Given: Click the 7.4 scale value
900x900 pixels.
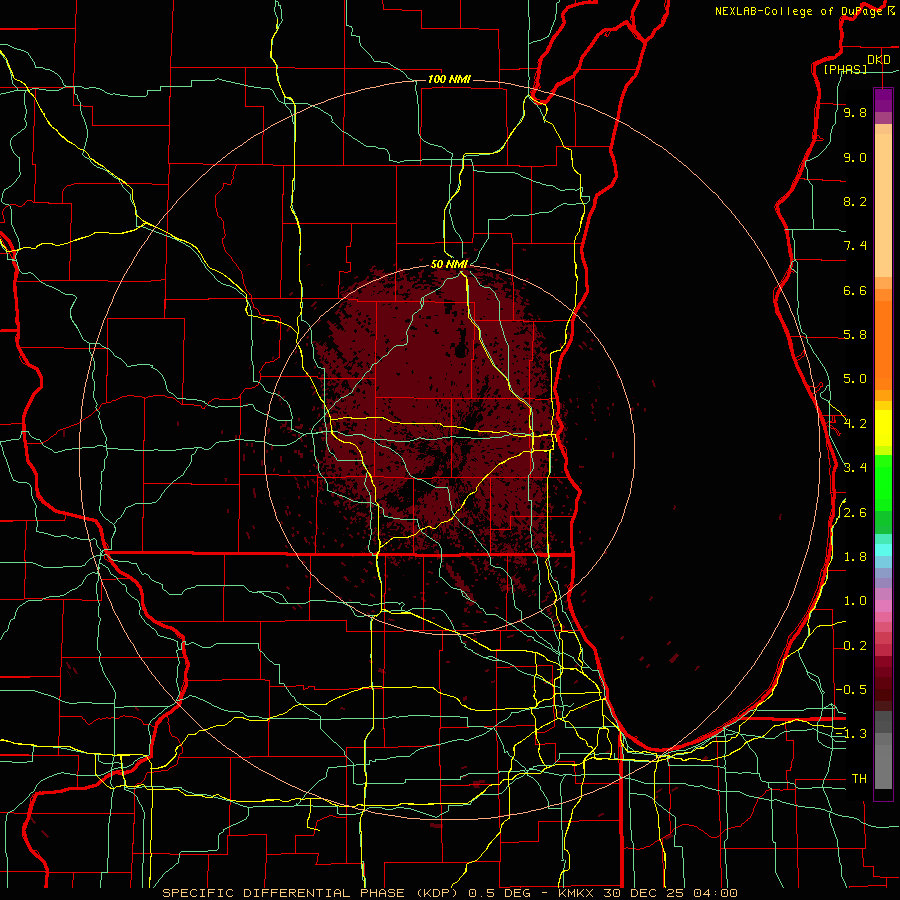Looking at the screenshot, I should pyautogui.click(x=855, y=246).
